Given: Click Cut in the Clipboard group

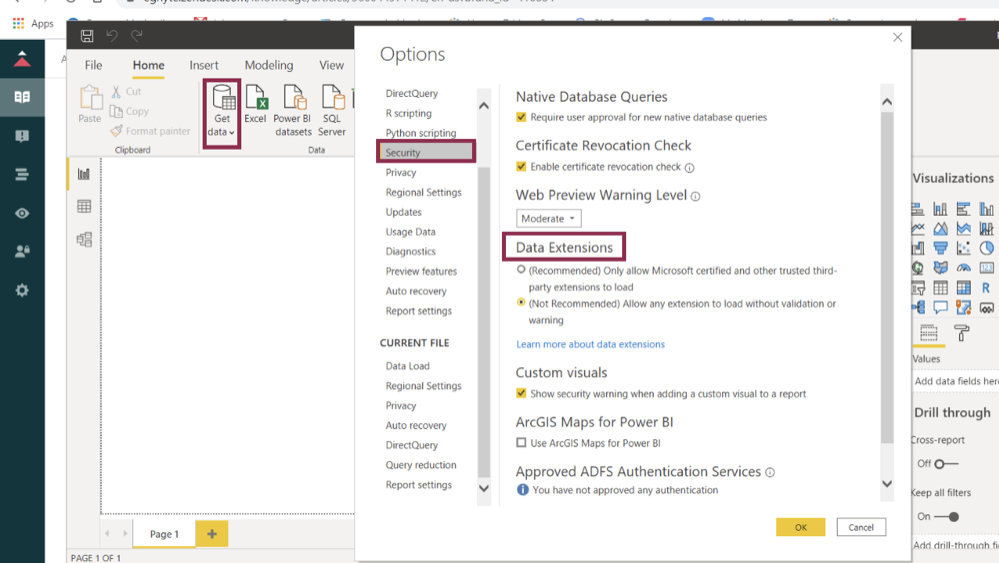Looking at the screenshot, I should [x=126, y=92].
